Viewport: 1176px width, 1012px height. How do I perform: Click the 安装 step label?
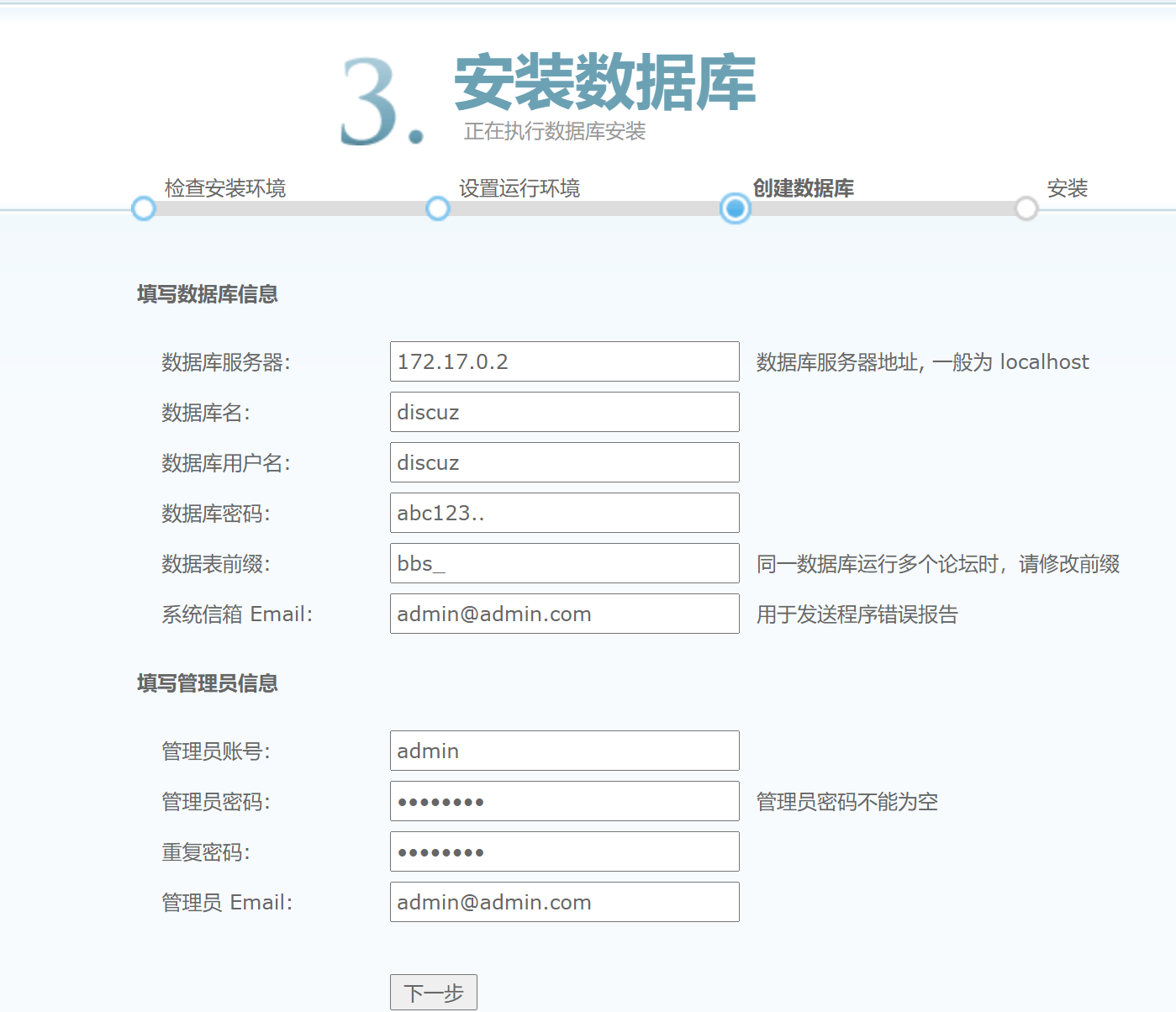(x=1068, y=188)
